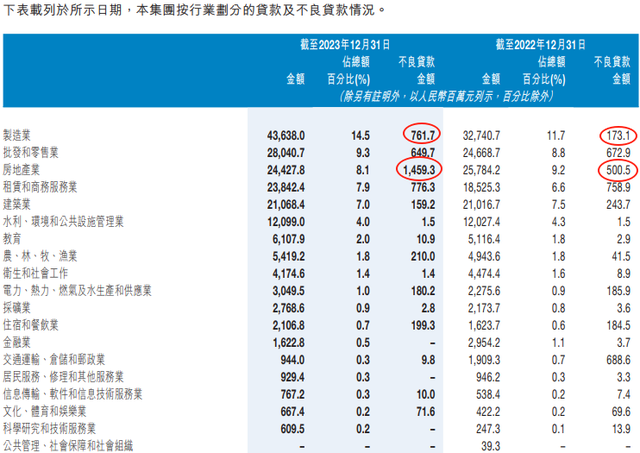The image size is (640, 453).
Task: Select the value 688.6
Action: coord(618,360)
